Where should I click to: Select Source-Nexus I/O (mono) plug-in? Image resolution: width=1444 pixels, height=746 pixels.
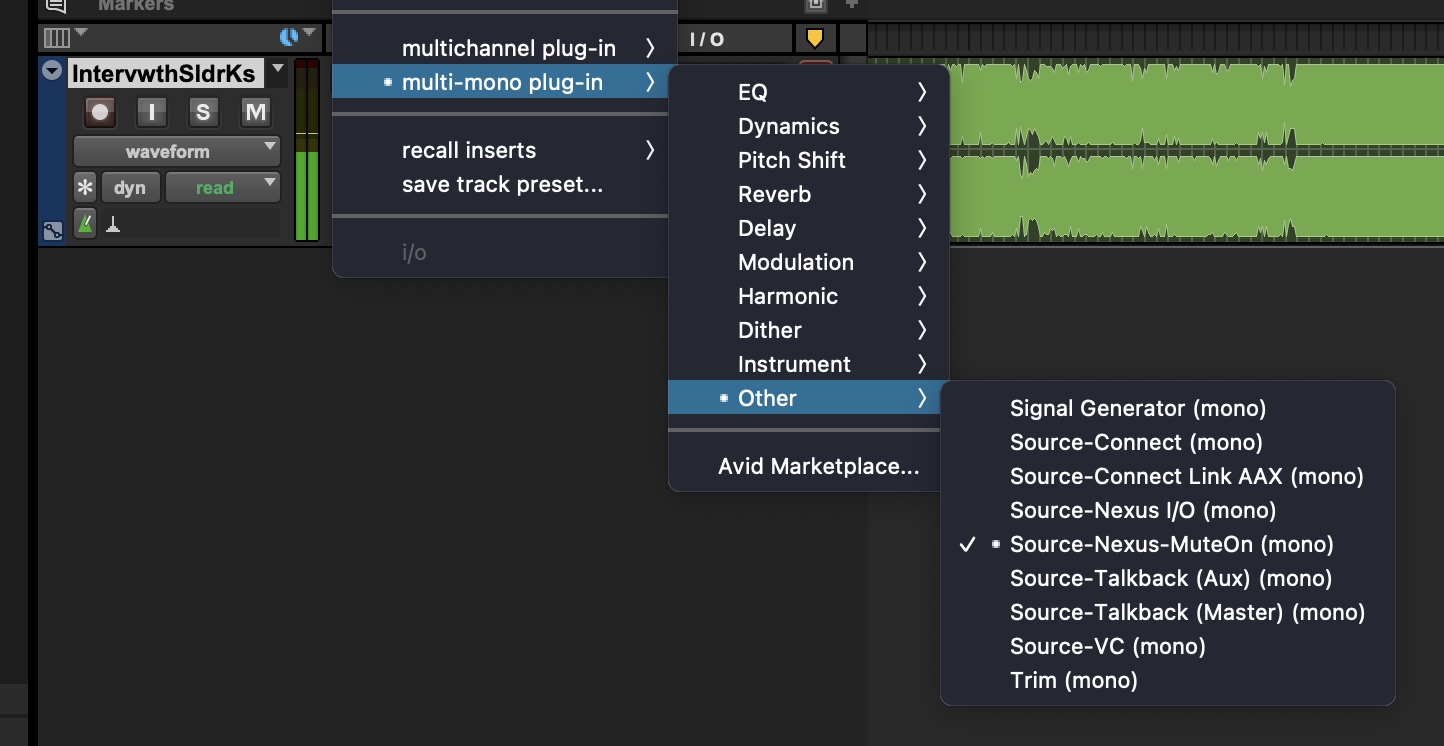point(1142,510)
